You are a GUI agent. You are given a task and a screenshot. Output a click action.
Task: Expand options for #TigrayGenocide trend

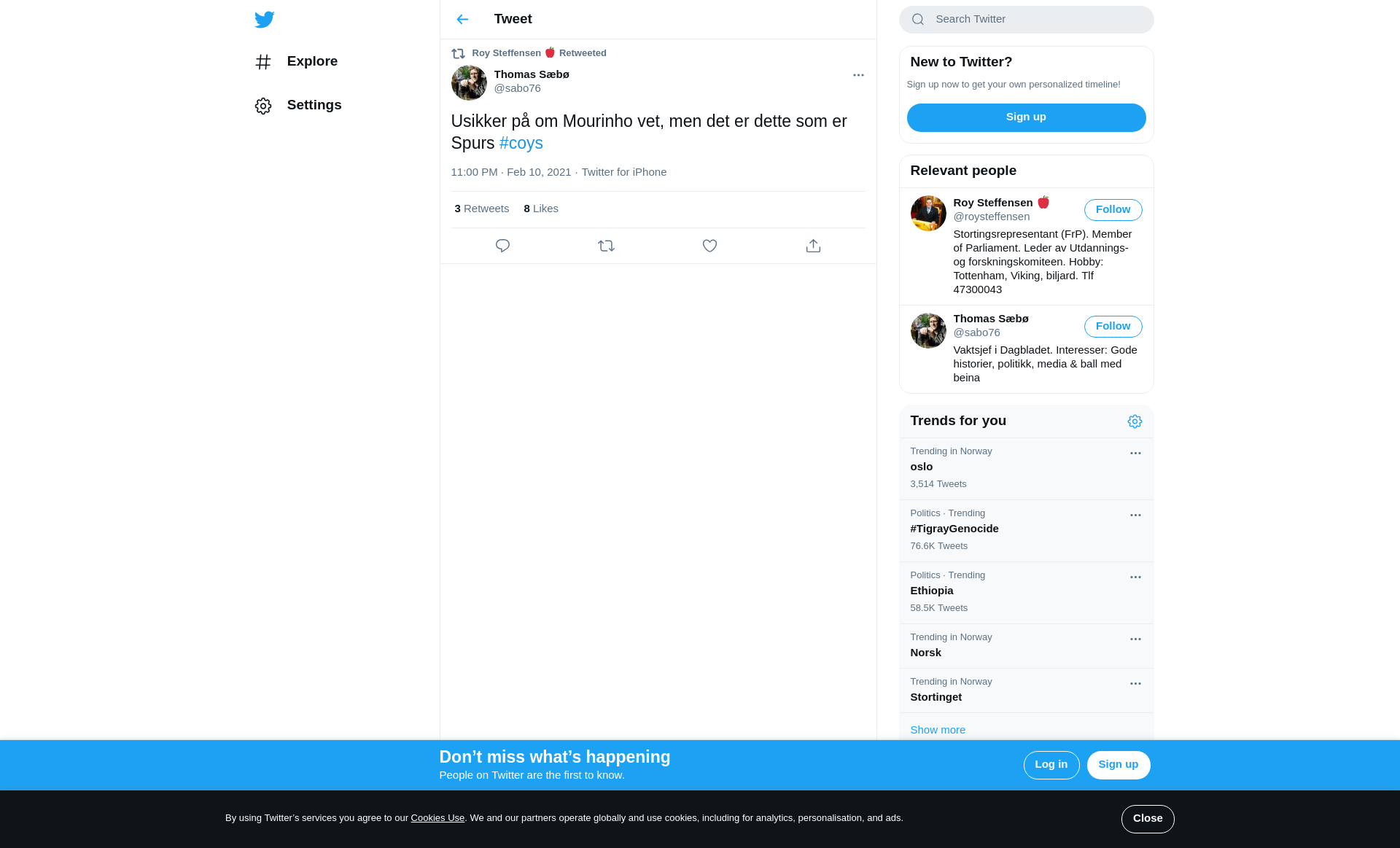[x=1135, y=516]
